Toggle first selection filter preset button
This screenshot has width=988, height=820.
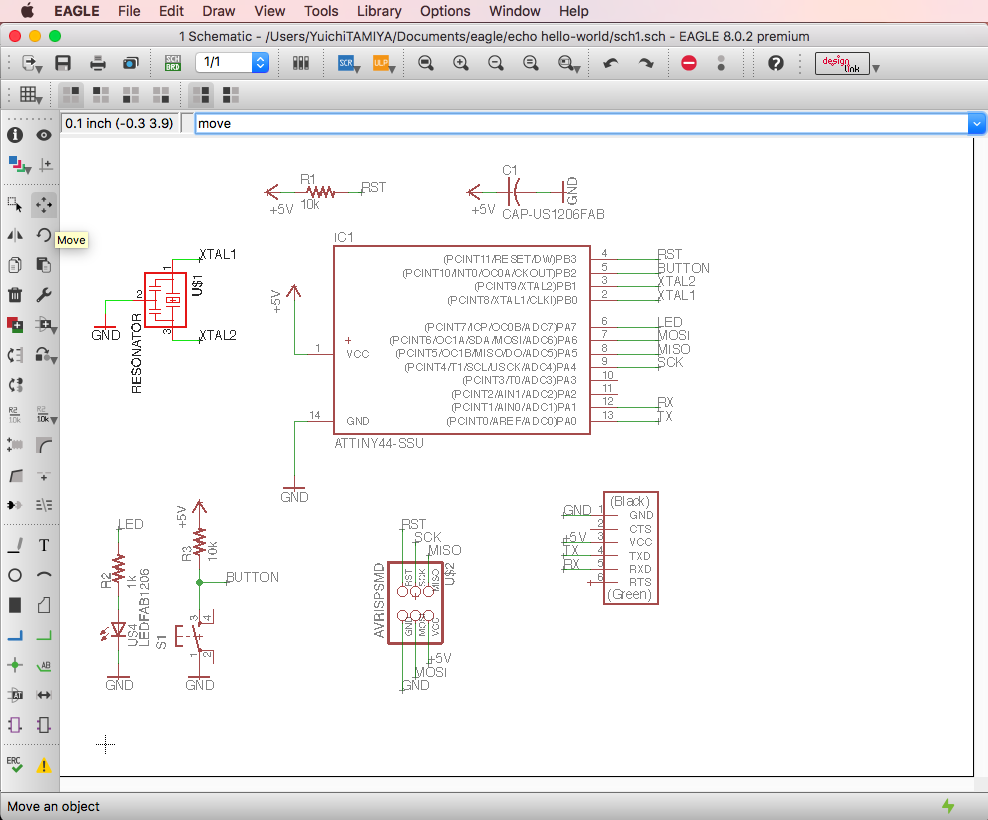(x=71, y=95)
